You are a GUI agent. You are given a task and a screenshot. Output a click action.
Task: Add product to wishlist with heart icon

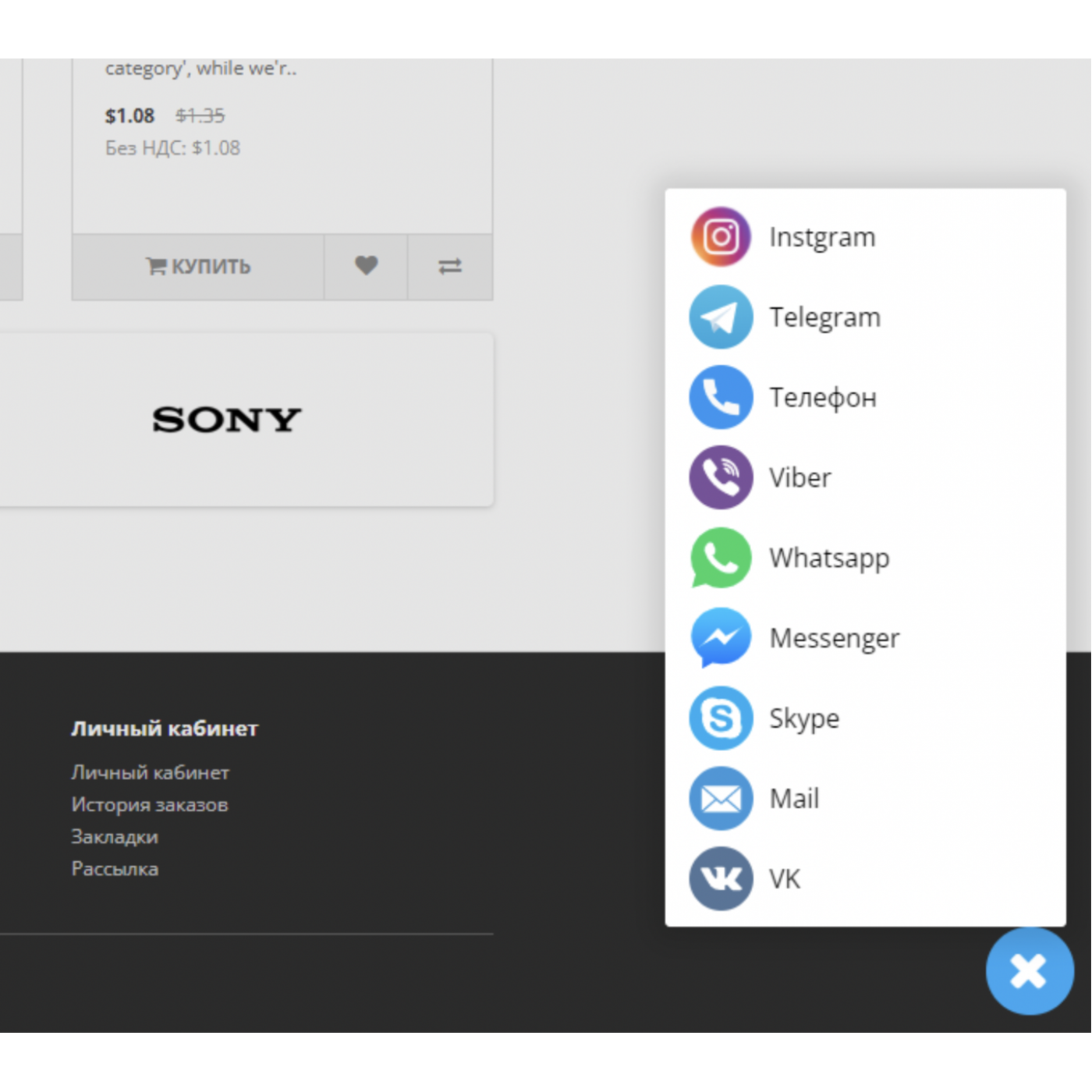[x=366, y=267]
